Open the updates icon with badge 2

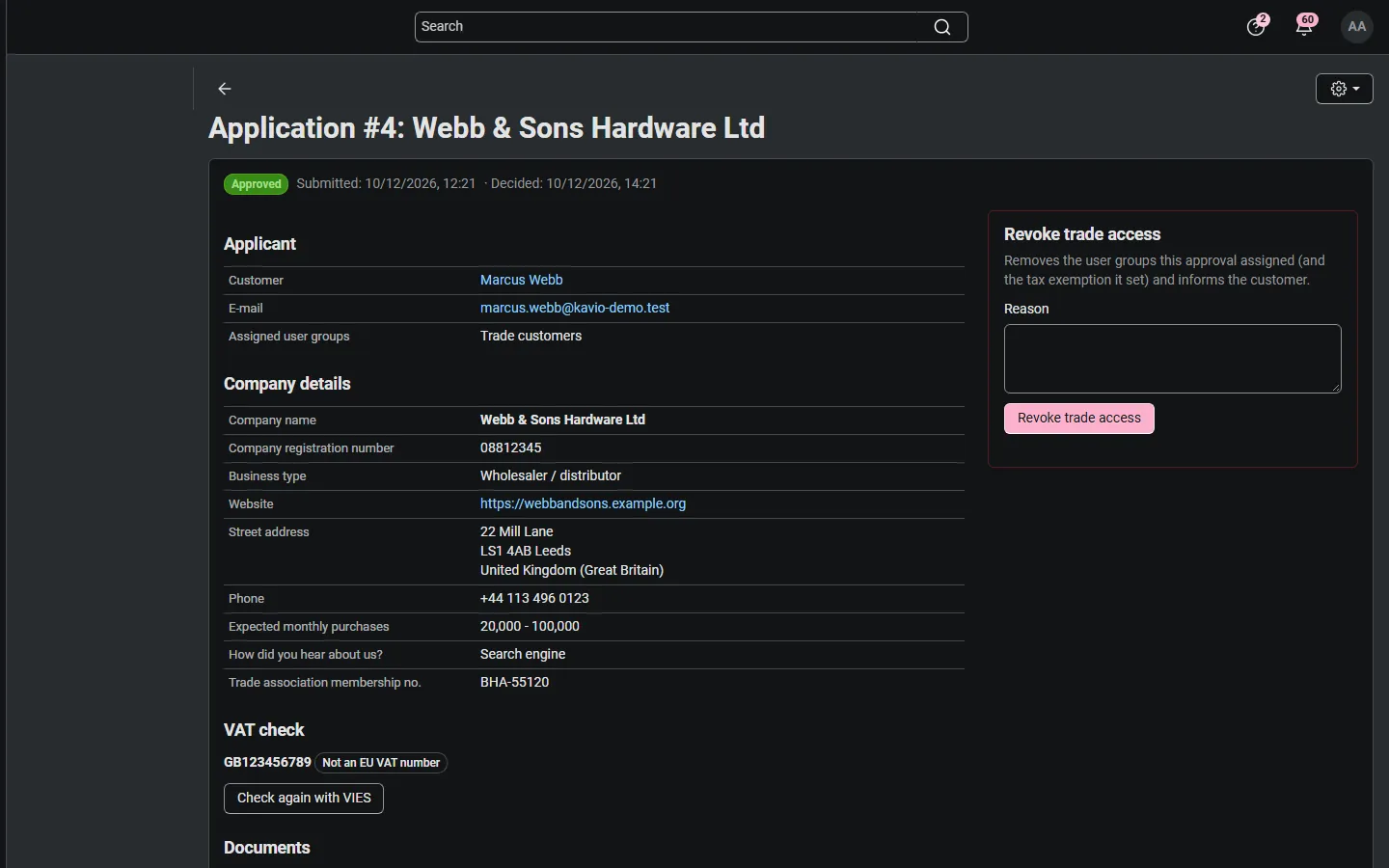coord(1256,26)
